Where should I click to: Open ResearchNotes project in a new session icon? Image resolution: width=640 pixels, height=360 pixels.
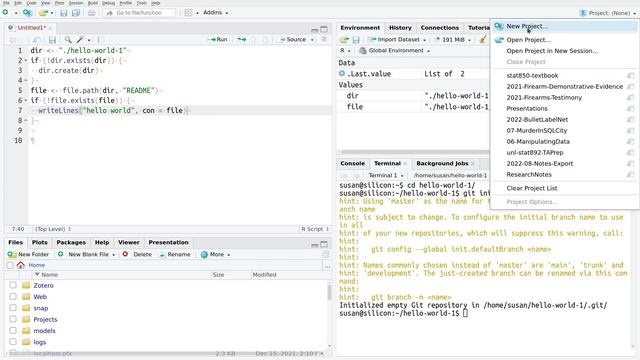point(631,175)
